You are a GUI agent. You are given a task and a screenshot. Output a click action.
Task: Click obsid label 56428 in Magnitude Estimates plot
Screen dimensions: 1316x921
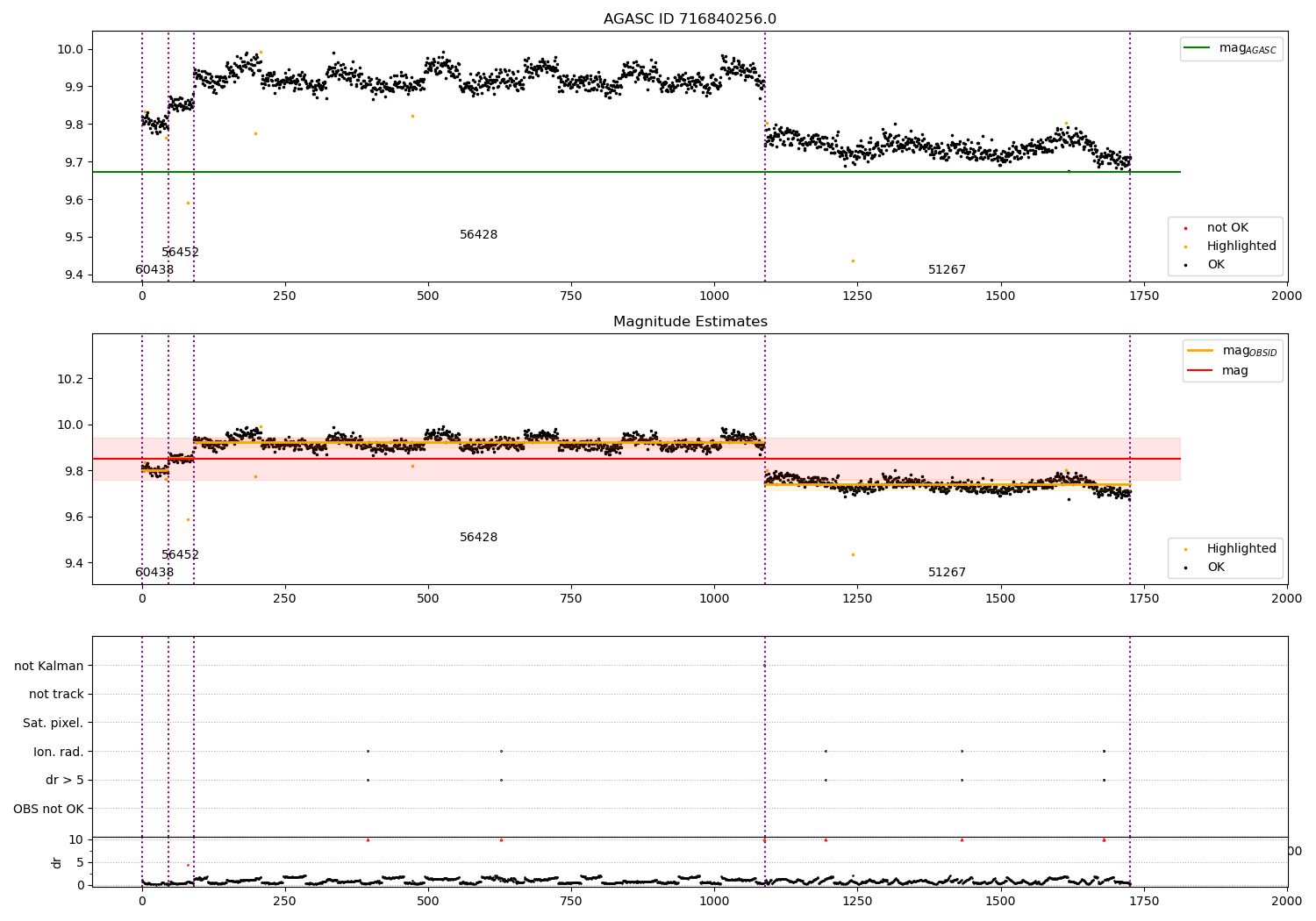tap(478, 538)
